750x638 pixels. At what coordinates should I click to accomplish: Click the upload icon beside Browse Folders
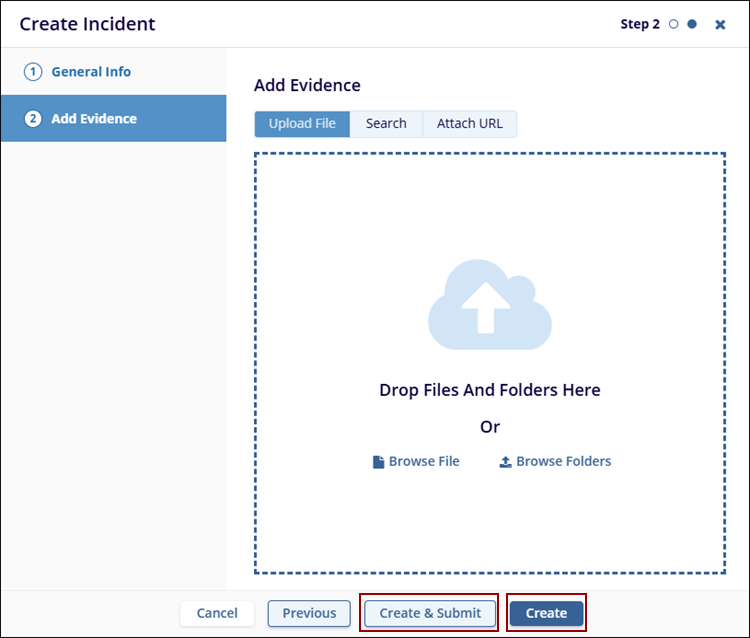point(505,462)
